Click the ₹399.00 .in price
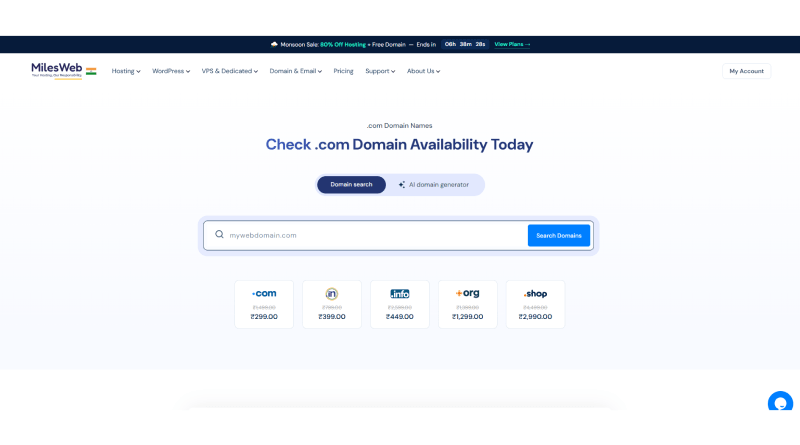The height and width of the screenshot is (445, 800). pos(332,316)
